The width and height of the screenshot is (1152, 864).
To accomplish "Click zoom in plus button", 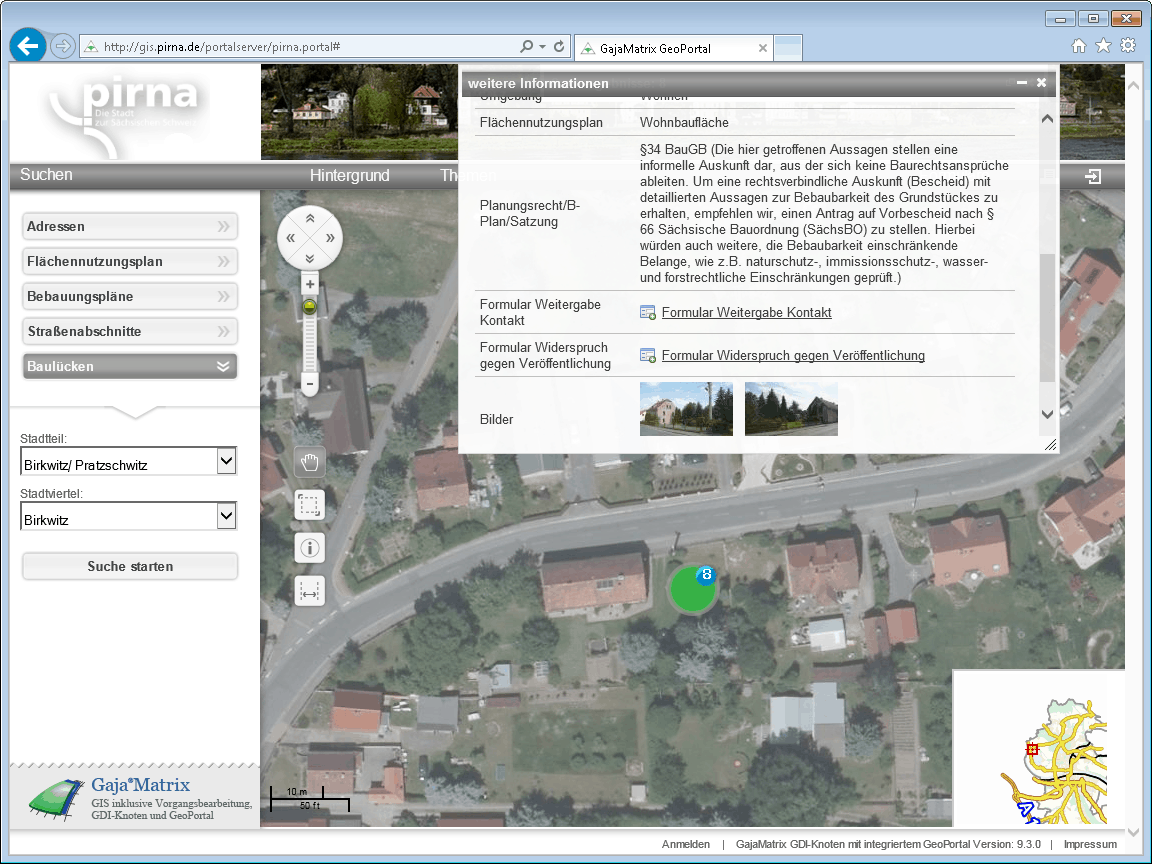I will coord(310,285).
